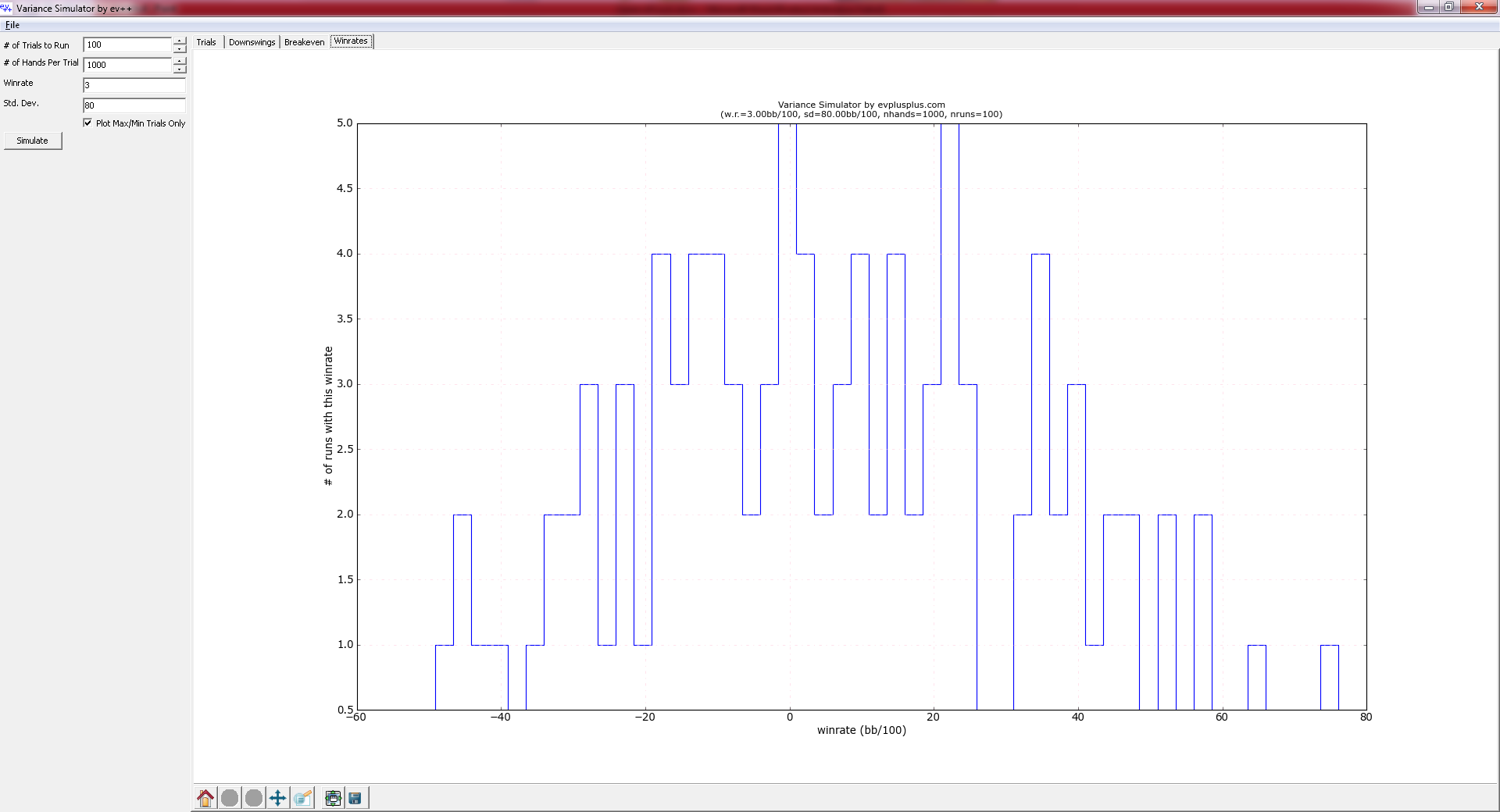Screen dimensions: 1500x812
Task: Click chart title 'Variance Simulator by evplusplus.com'
Action: 861,105
